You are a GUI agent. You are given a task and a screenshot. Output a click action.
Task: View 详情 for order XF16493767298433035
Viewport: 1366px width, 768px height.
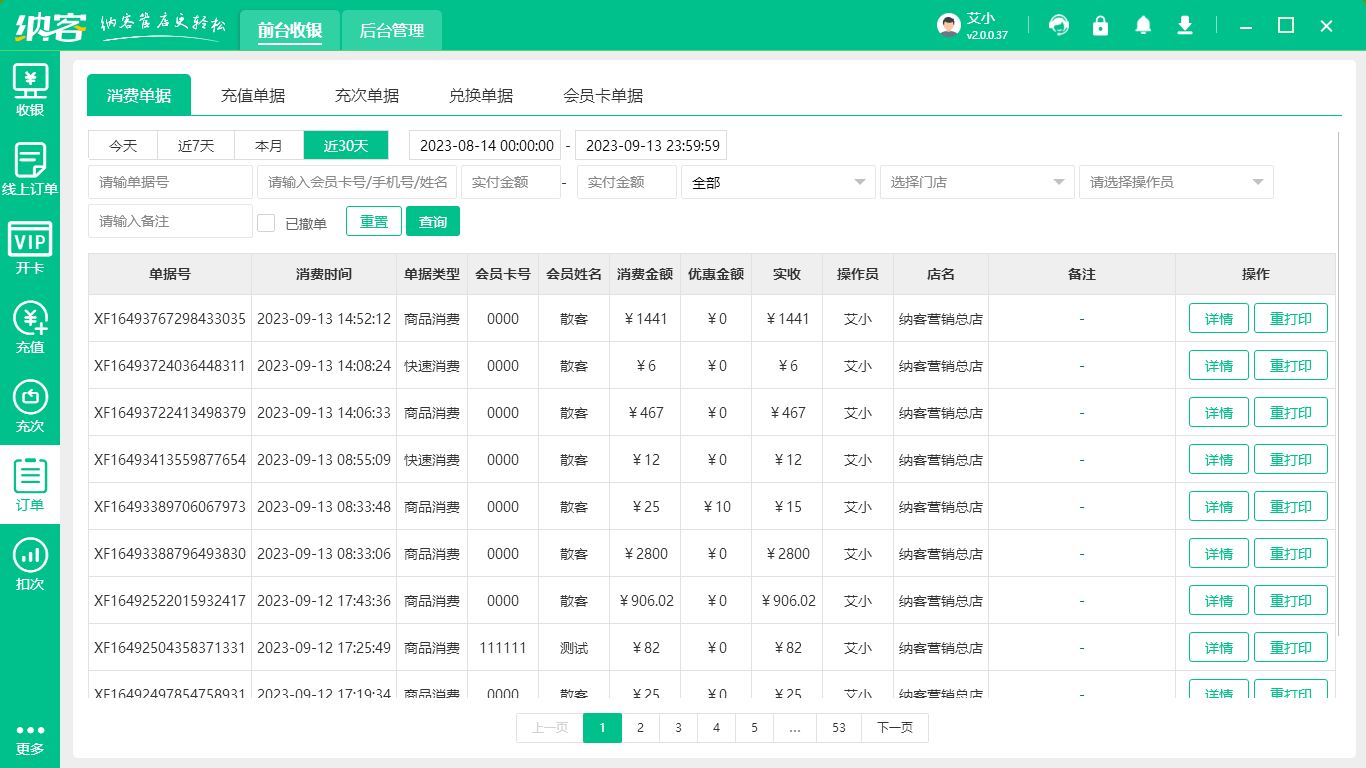click(1218, 318)
